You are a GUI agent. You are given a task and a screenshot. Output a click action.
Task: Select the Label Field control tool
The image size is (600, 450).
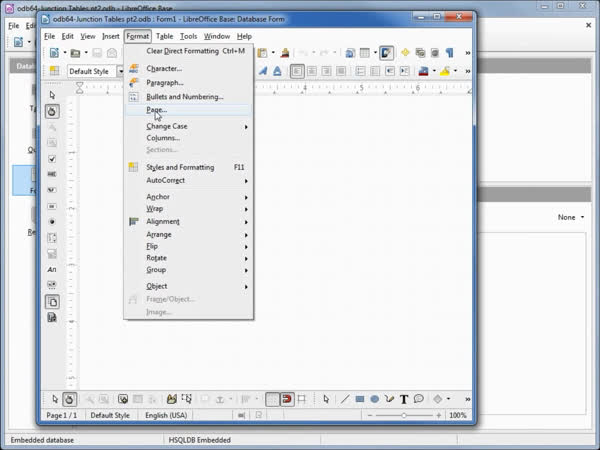(x=52, y=269)
